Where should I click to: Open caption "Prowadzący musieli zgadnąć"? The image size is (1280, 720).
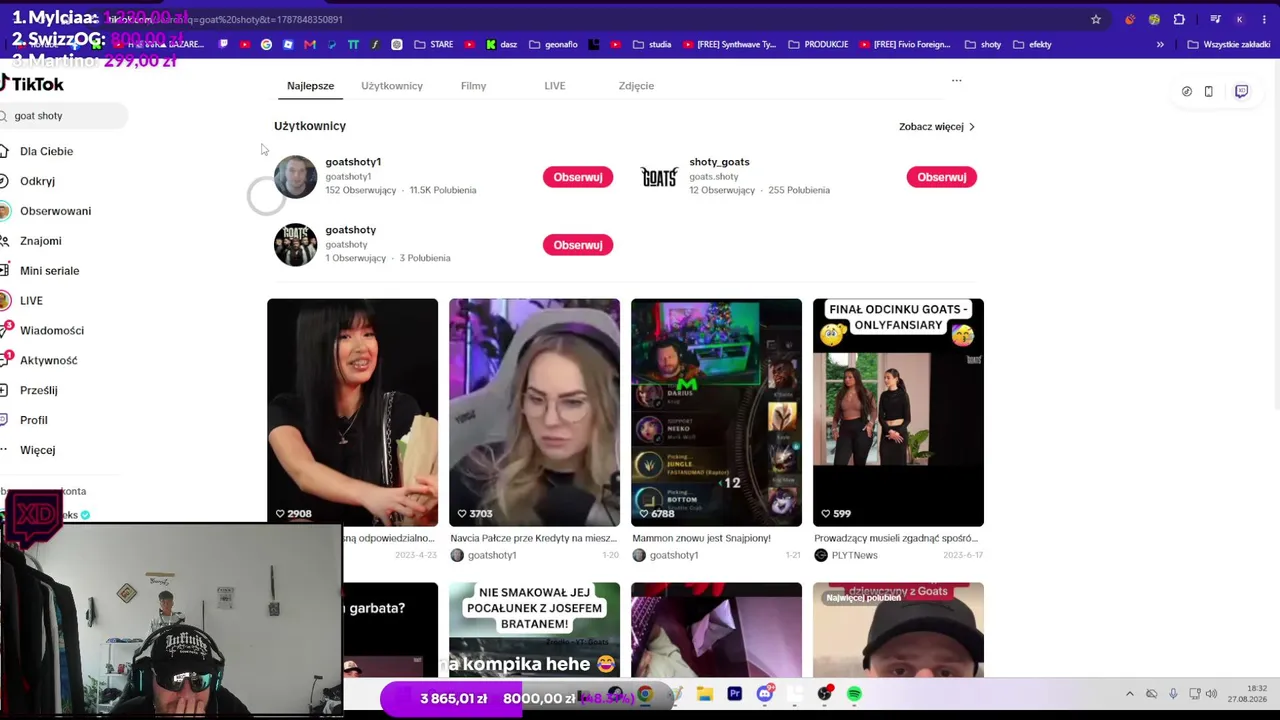896,538
